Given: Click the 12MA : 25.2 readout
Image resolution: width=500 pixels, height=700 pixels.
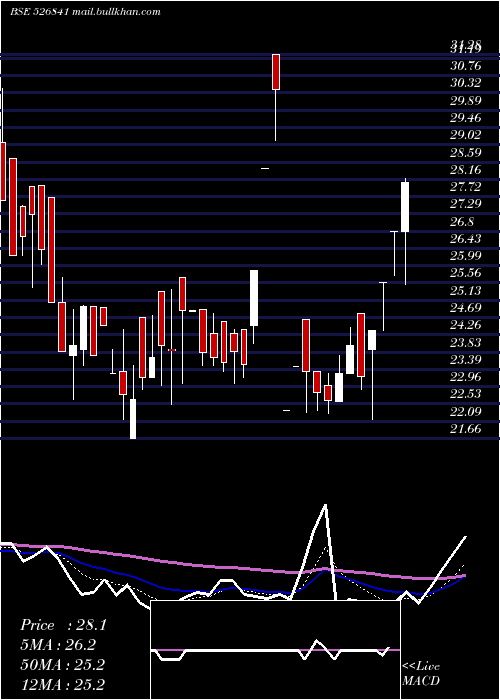Looking at the screenshot, I should point(62,684).
